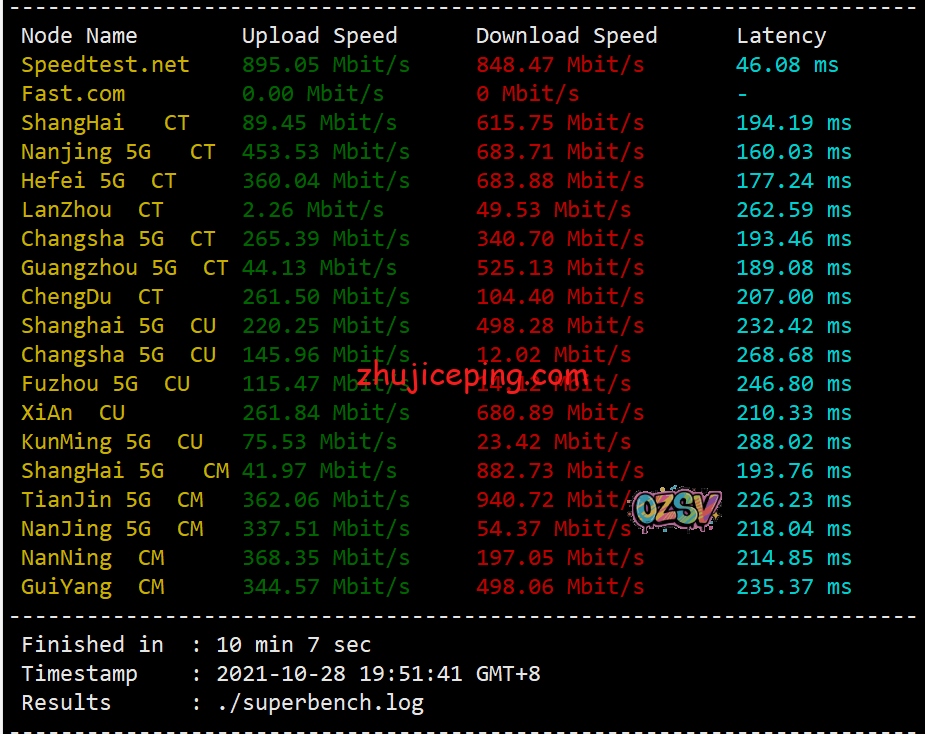Select the Speedtest.net node name
Screen dimensions: 925x734
click(105, 65)
